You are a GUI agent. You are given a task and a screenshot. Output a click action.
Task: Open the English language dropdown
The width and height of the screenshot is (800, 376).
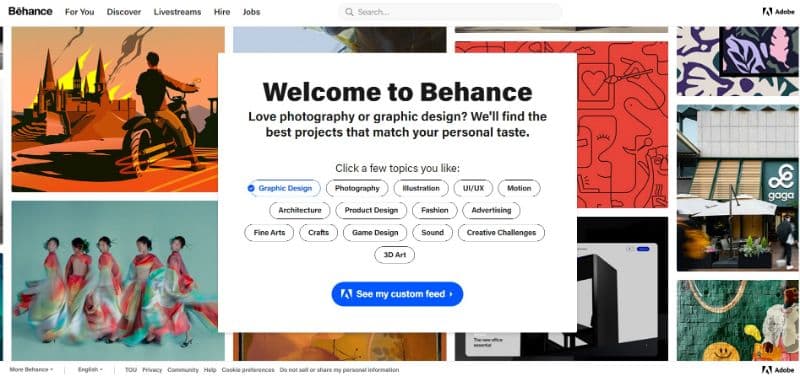pyautogui.click(x=90, y=370)
